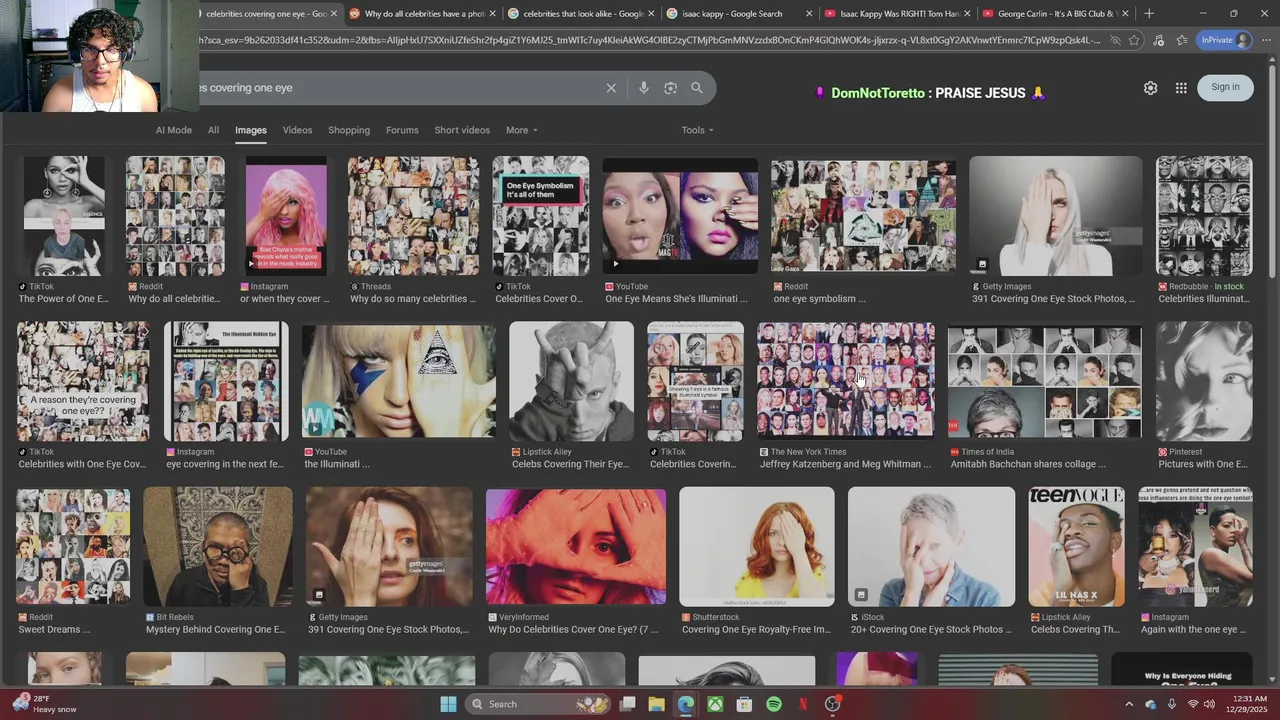This screenshot has height=720, width=1280.
Task: Open Task View on the taskbar
Action: point(627,704)
